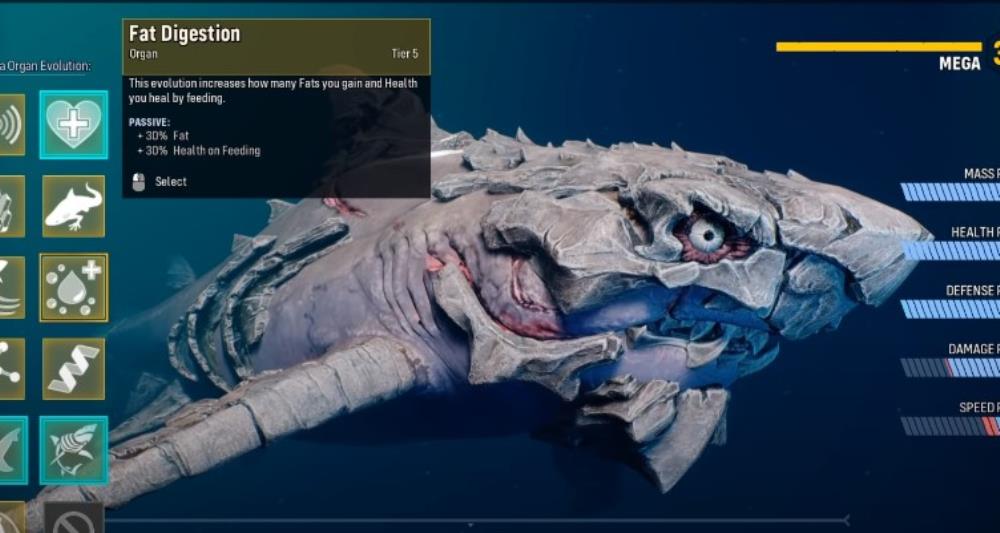Click the +30% Health on Feeding line
1000x533 pixels.
(198, 151)
